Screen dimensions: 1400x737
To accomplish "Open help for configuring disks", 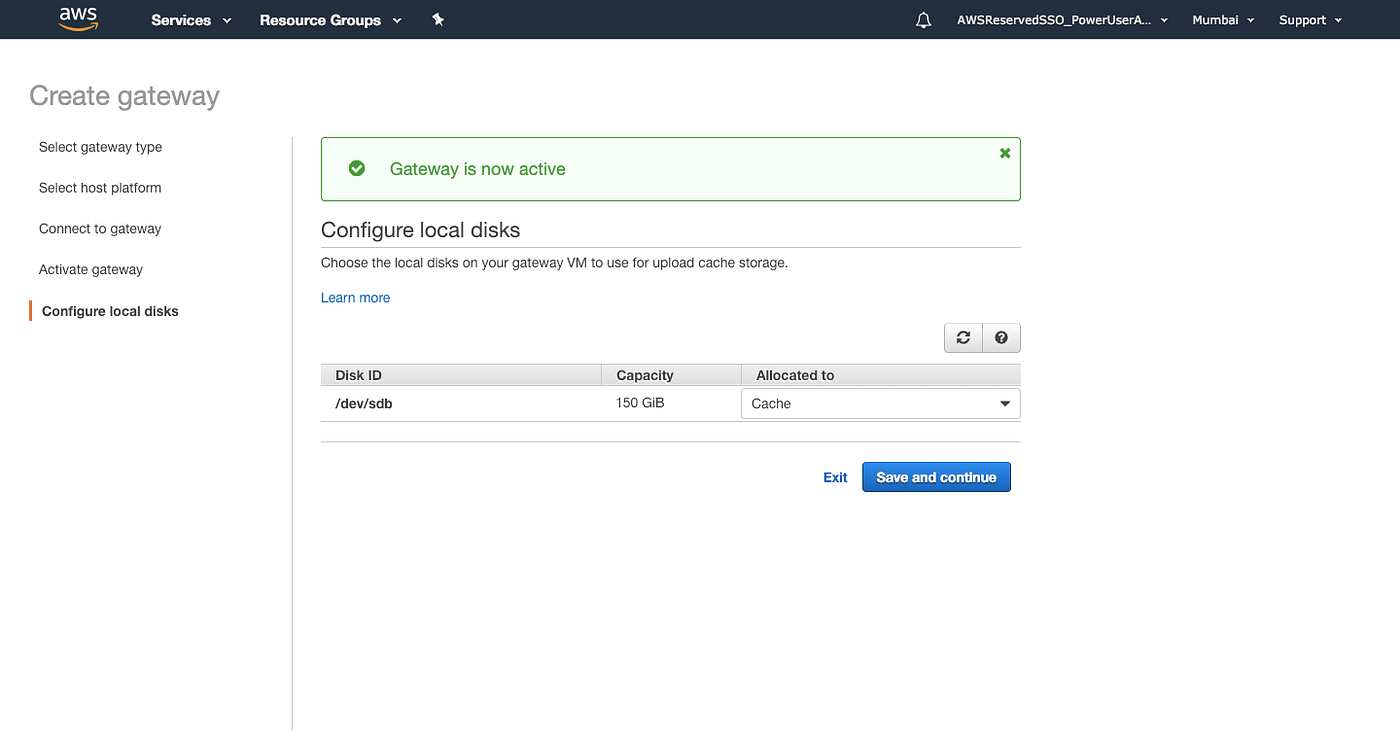I will pyautogui.click(x=1000, y=337).
